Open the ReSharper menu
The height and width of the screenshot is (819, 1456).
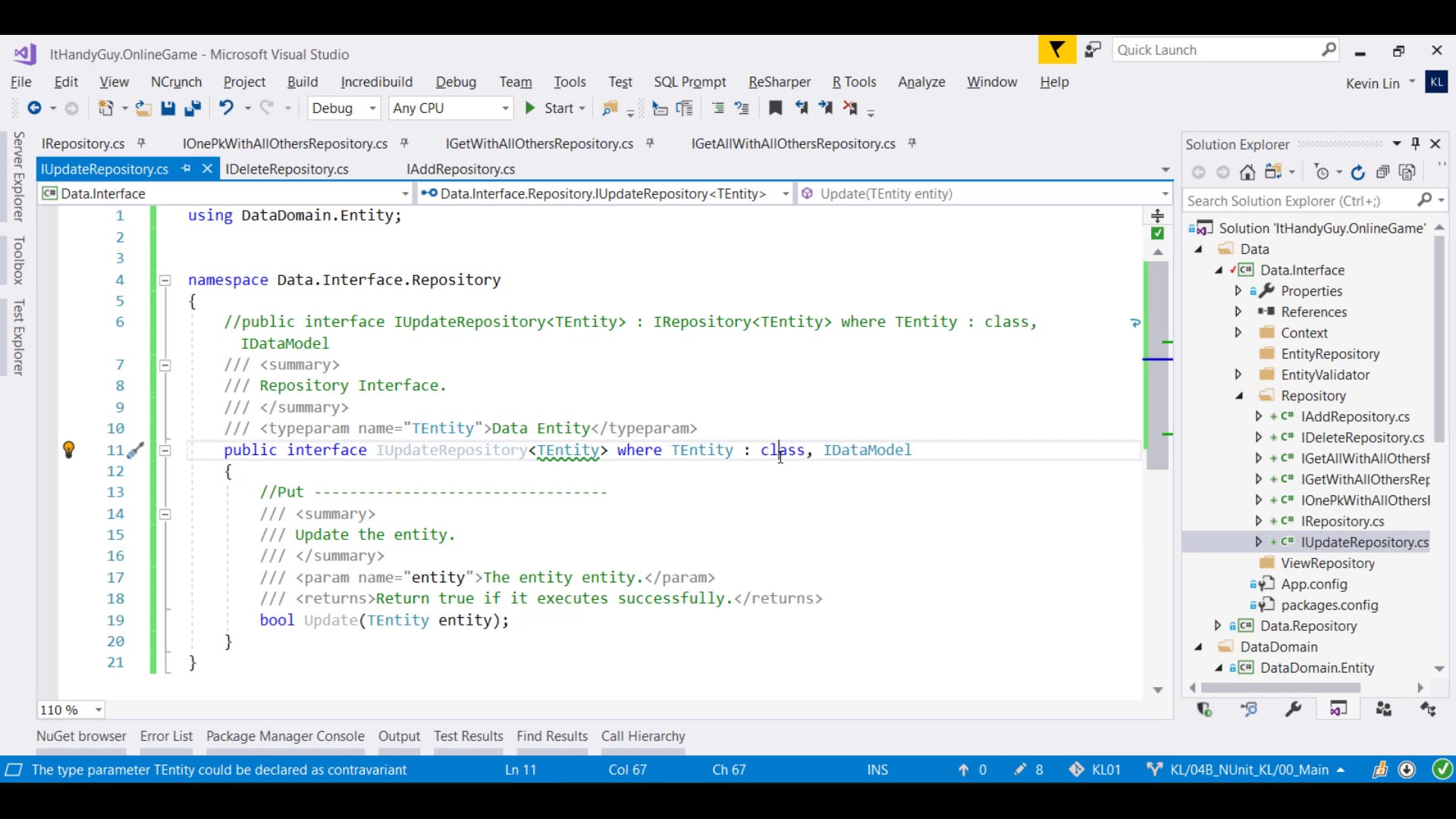779,82
